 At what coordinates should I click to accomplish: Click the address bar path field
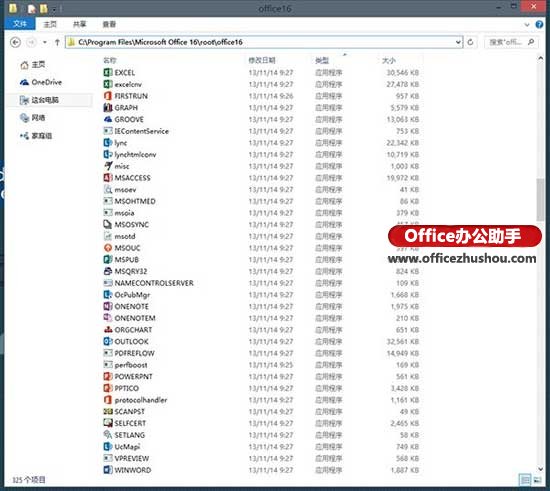pyautogui.click(x=264, y=42)
